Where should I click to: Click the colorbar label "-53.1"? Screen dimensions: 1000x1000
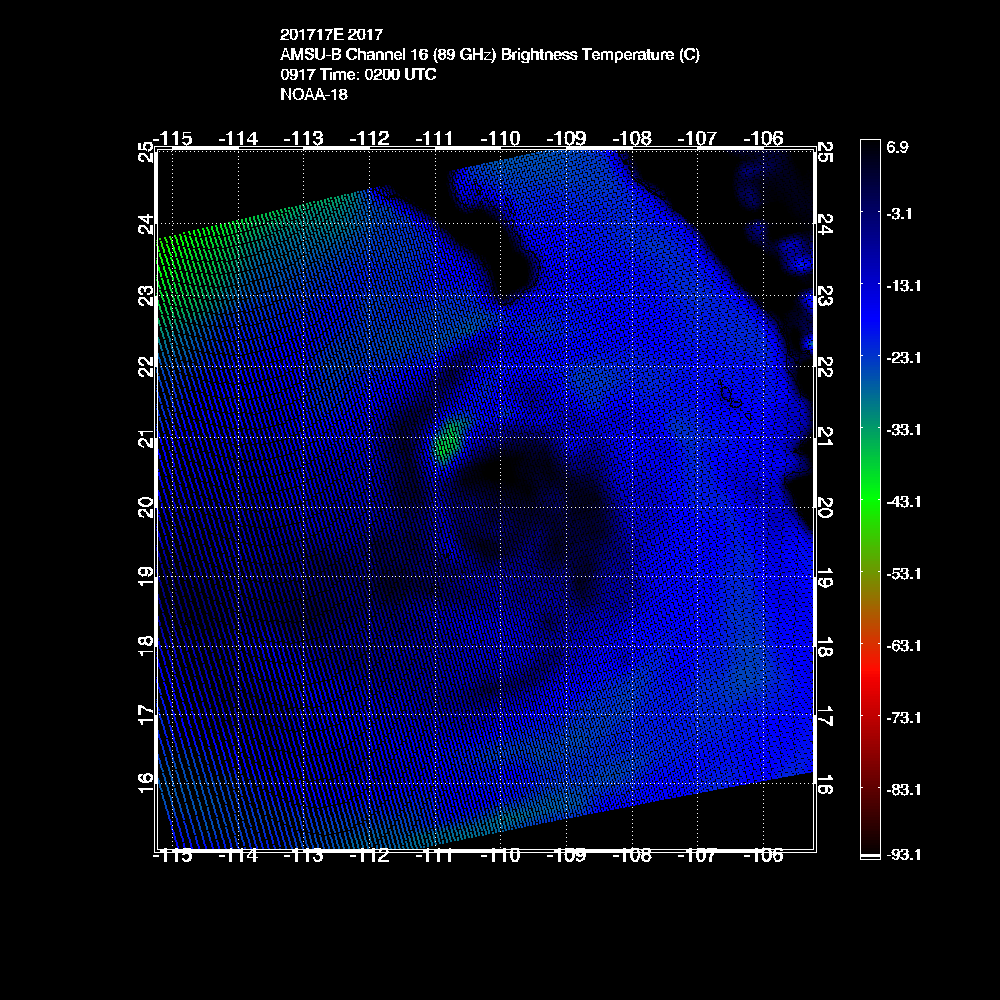pyautogui.click(x=904, y=574)
